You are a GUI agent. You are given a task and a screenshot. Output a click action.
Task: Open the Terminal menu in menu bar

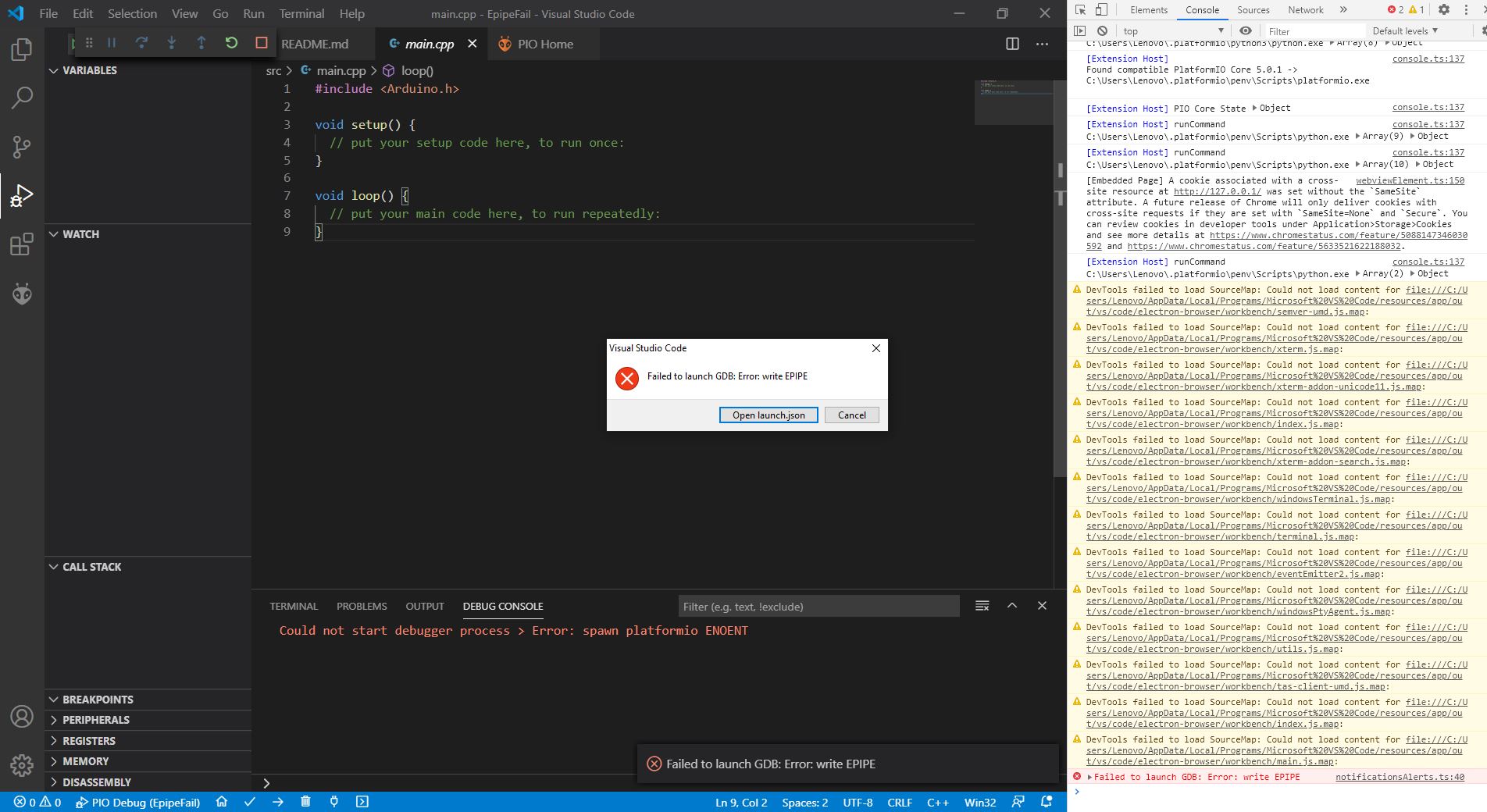point(301,13)
